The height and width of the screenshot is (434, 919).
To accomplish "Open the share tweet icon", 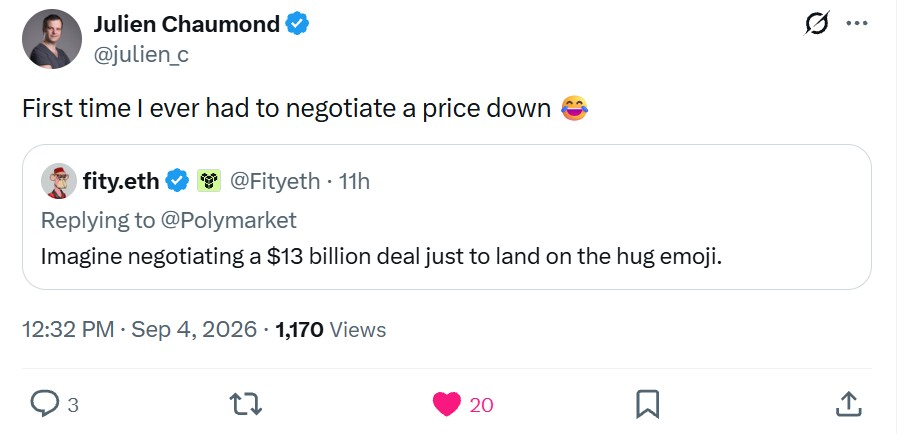I will click(x=848, y=404).
